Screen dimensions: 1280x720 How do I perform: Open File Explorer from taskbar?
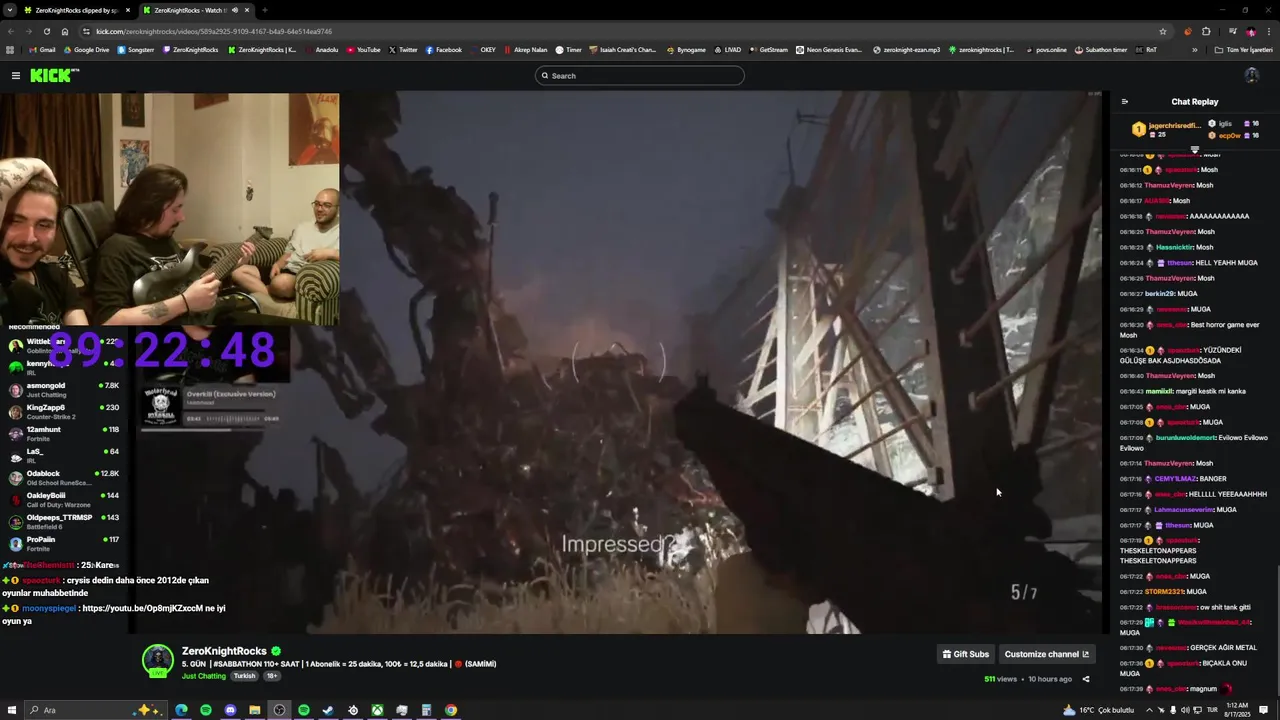[255, 710]
